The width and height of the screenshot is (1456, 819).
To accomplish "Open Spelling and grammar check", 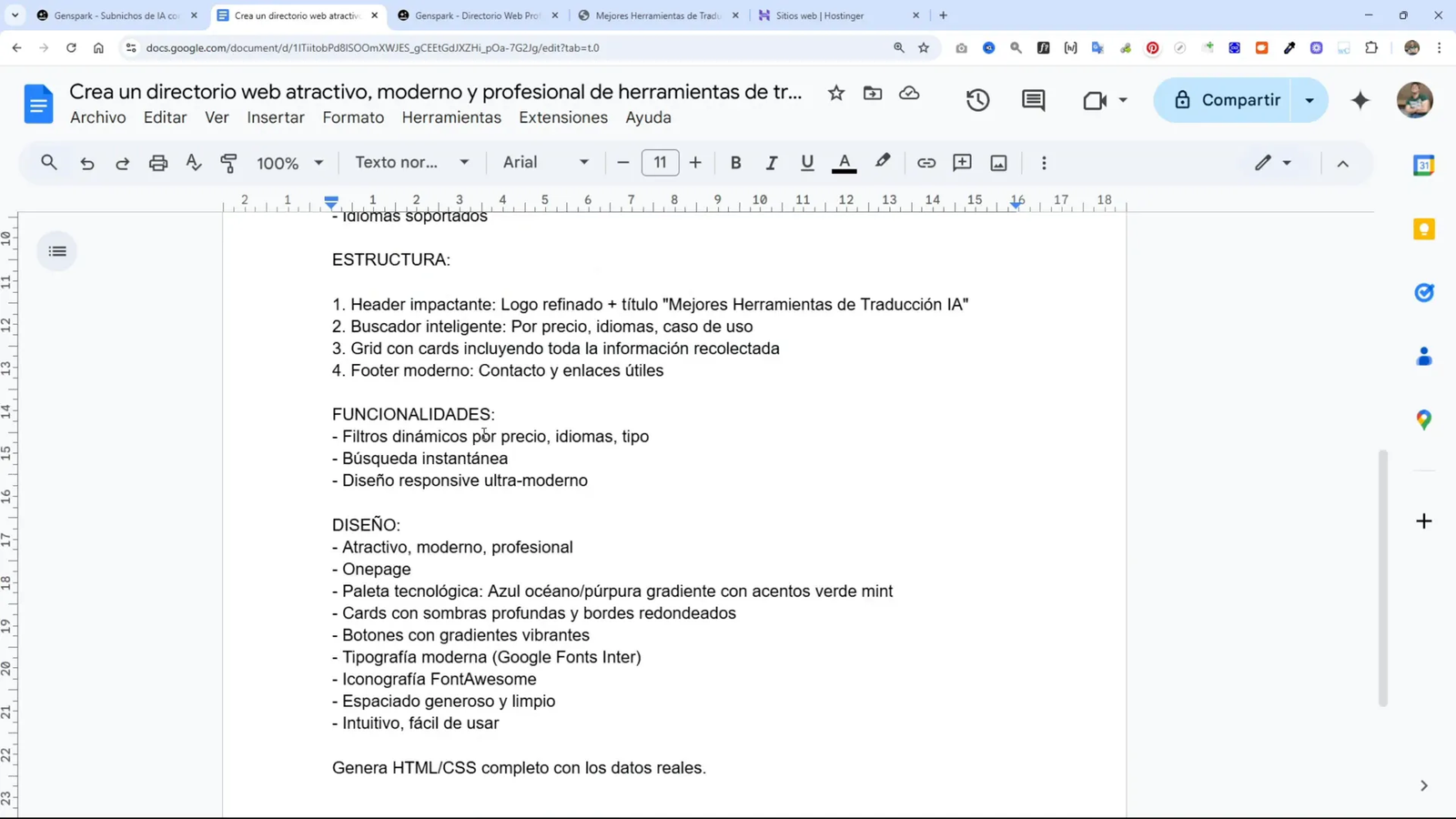I will 193,162.
